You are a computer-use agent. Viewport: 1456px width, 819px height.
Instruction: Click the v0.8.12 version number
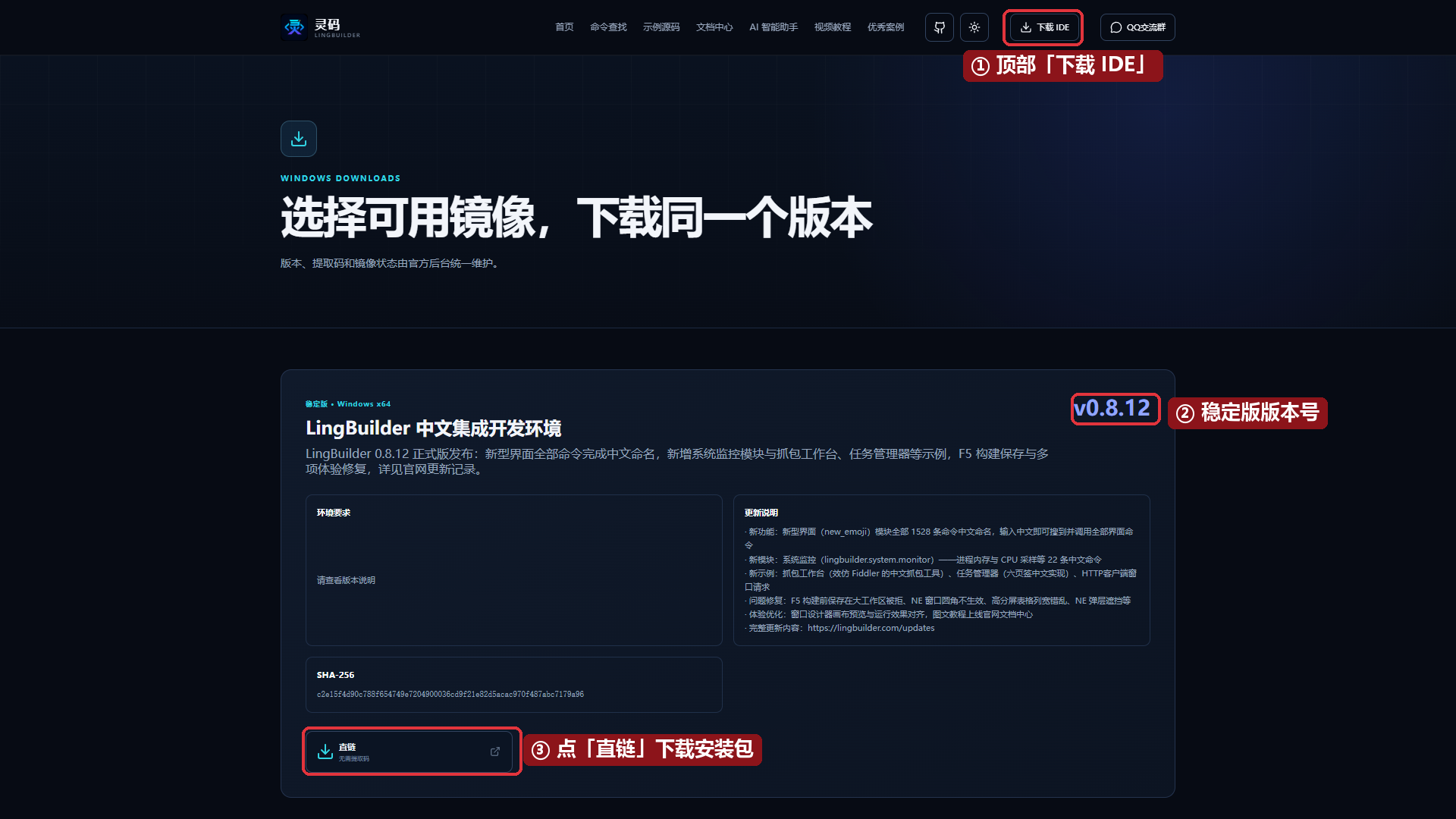coord(1112,408)
